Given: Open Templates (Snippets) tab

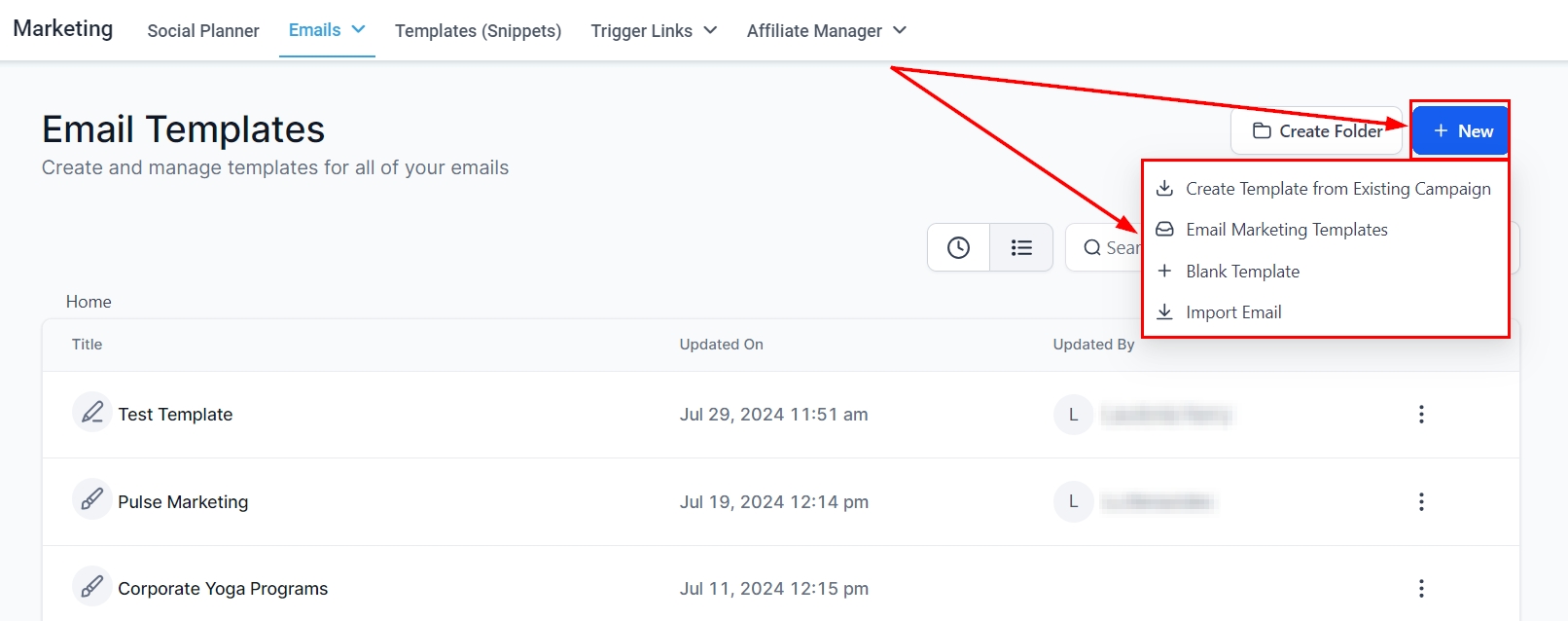Looking at the screenshot, I should [x=478, y=31].
